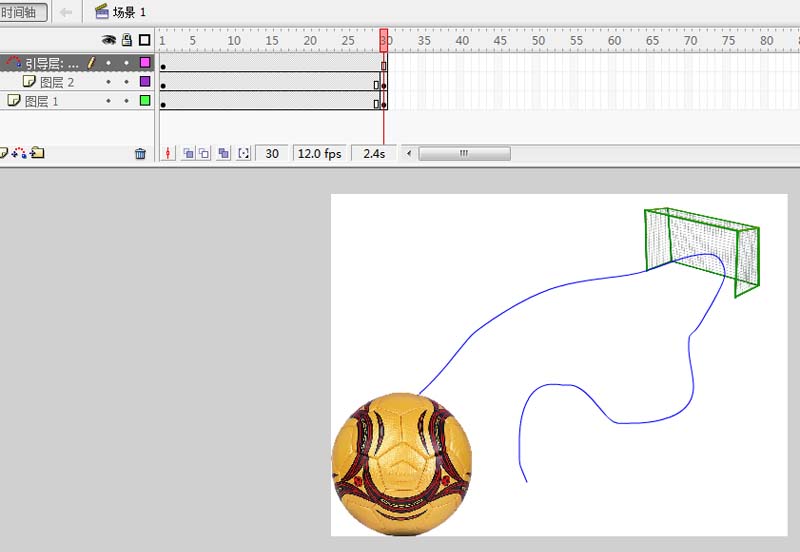This screenshot has height=552, width=800.
Task: Click the page icon of 图层 1
Action: click(14, 100)
